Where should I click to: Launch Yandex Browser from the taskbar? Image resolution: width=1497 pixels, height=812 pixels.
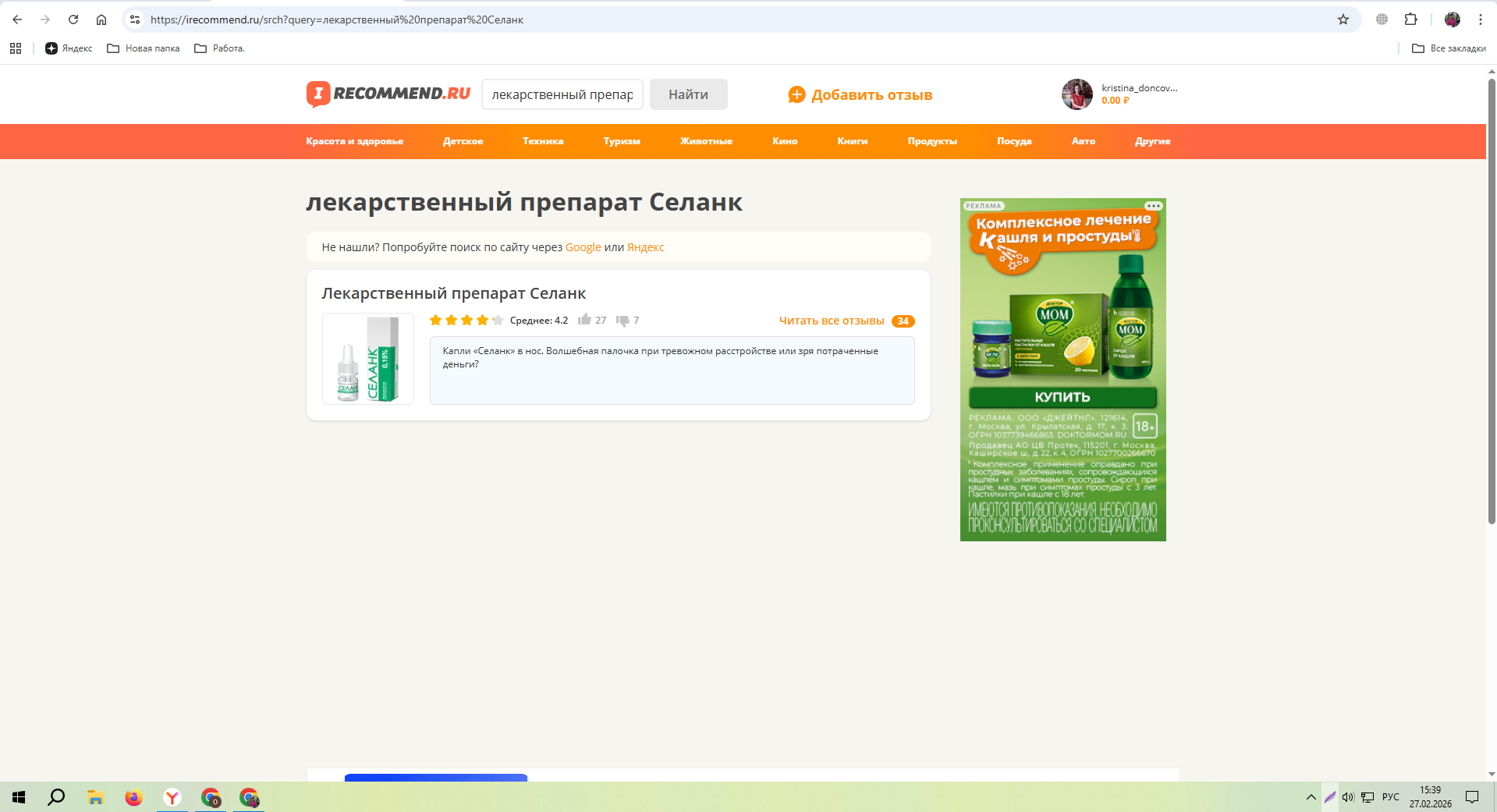coord(172,797)
